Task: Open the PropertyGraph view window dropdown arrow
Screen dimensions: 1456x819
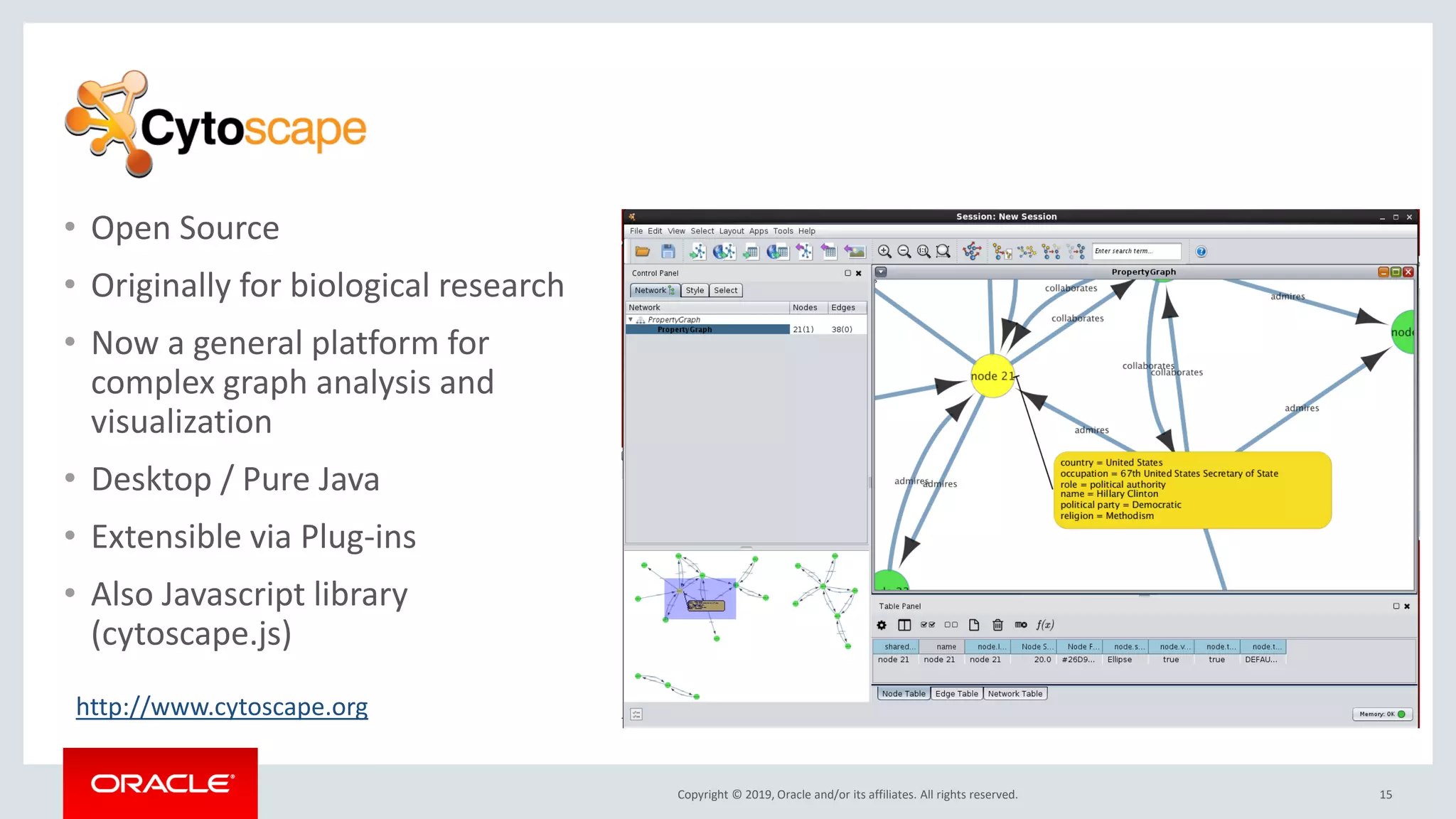Action: [881, 272]
